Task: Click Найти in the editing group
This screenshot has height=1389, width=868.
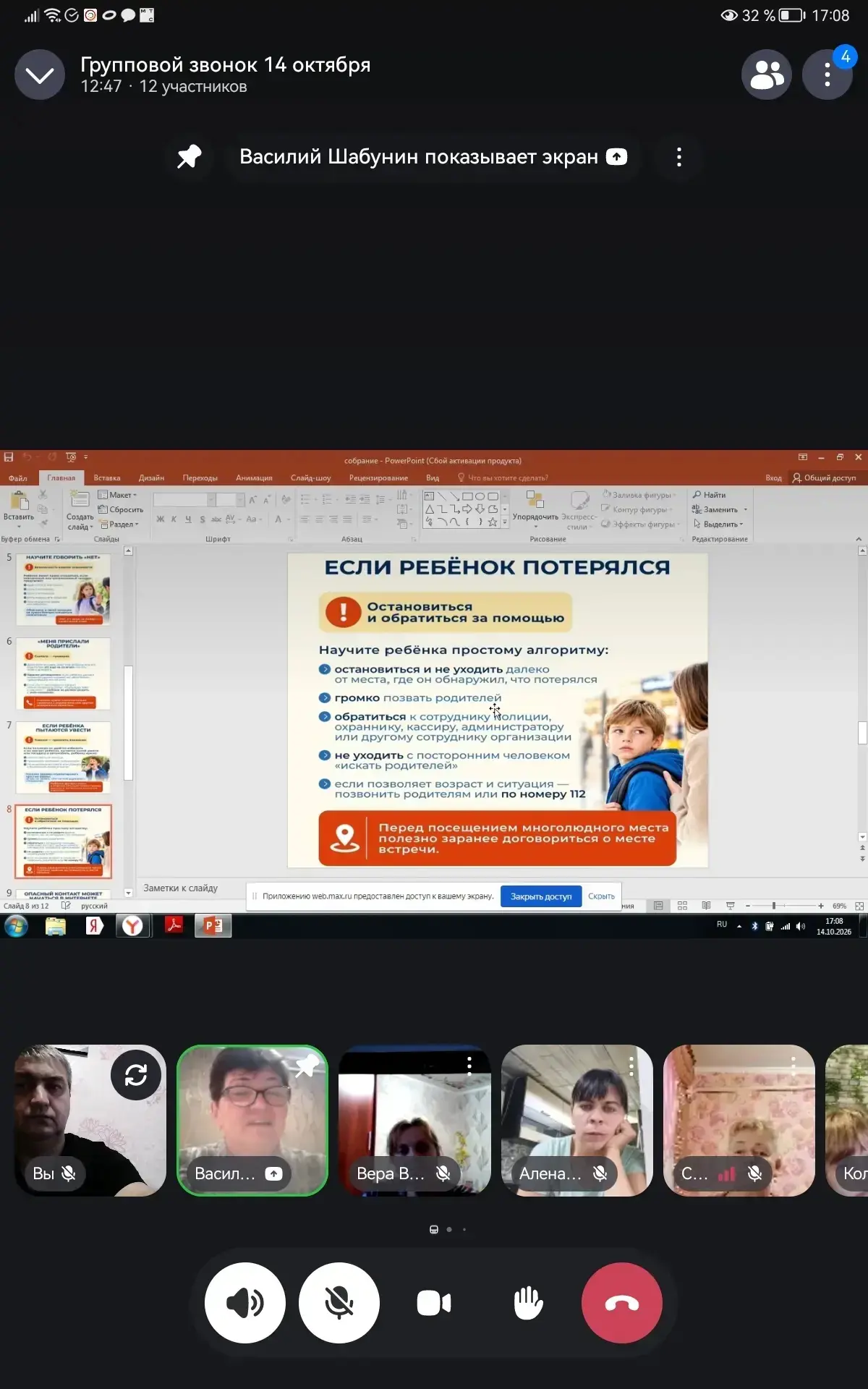Action: pos(709,495)
